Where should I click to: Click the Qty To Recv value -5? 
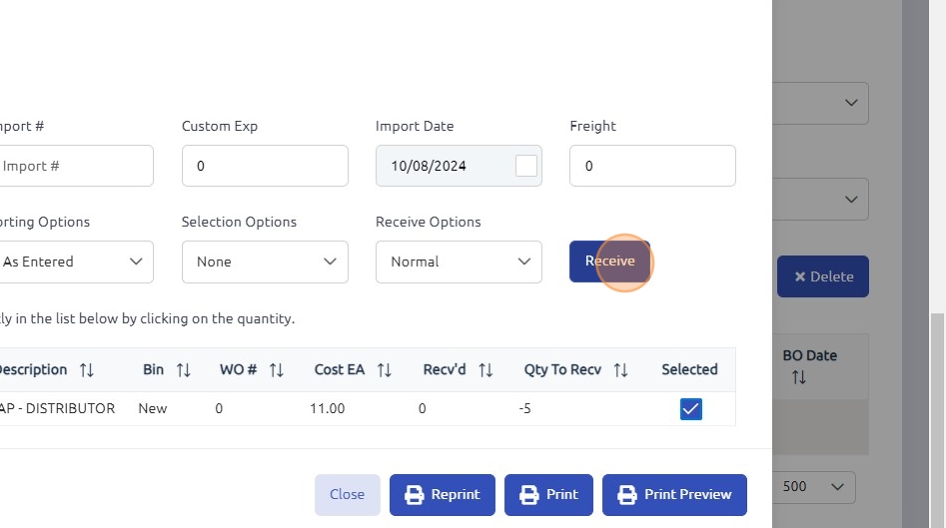pos(525,408)
